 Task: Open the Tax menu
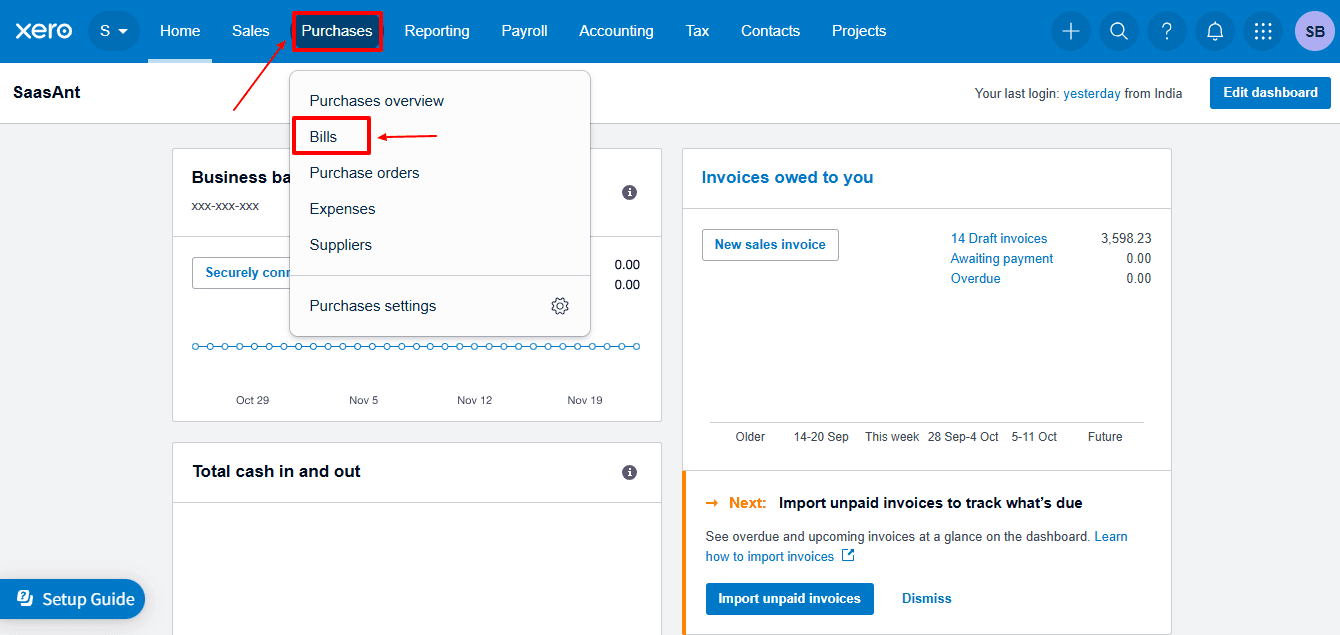(x=698, y=31)
